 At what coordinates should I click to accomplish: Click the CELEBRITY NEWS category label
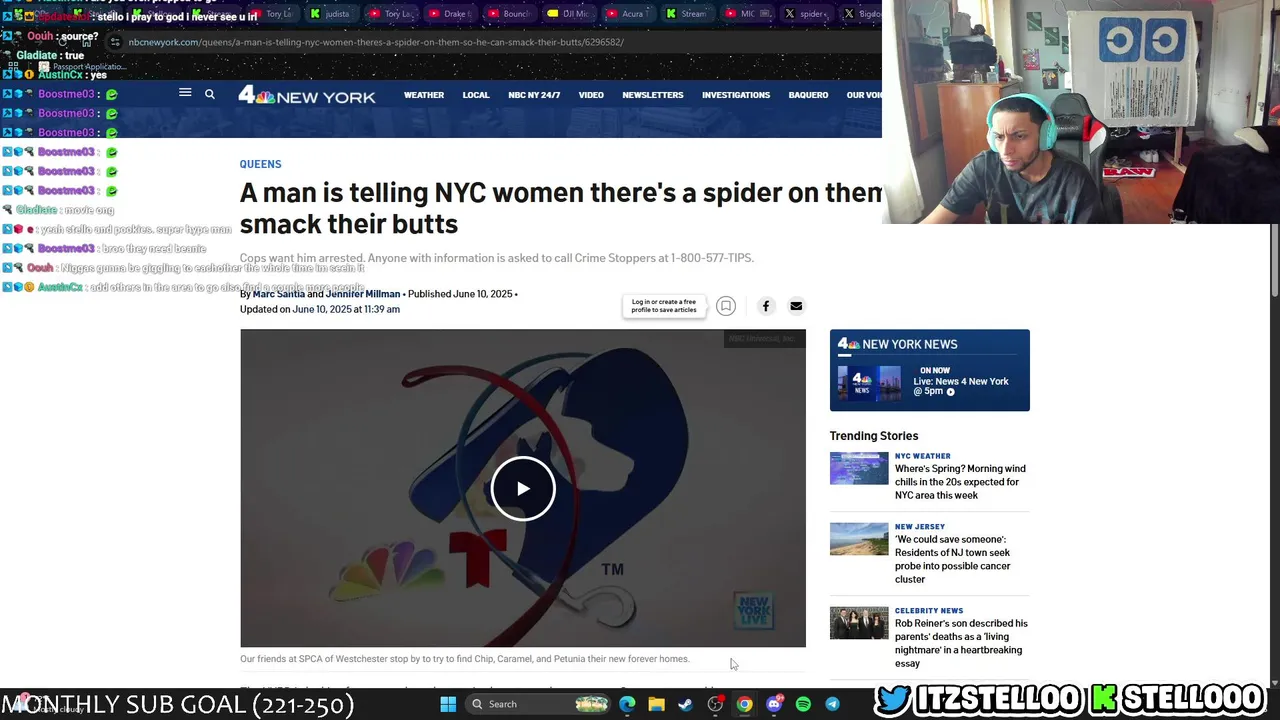point(929,610)
